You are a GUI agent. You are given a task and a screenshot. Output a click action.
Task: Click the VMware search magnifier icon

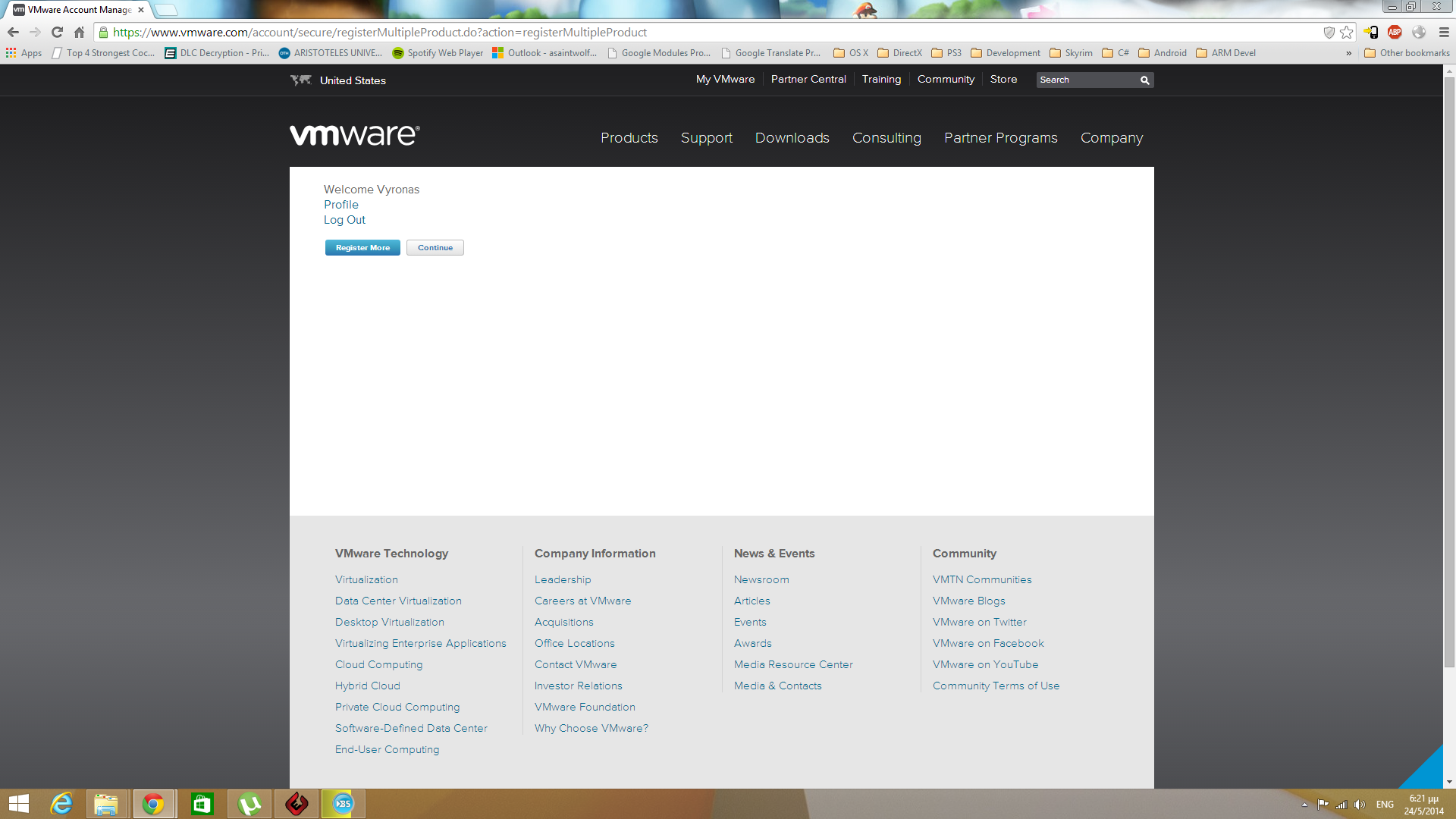pos(1144,80)
